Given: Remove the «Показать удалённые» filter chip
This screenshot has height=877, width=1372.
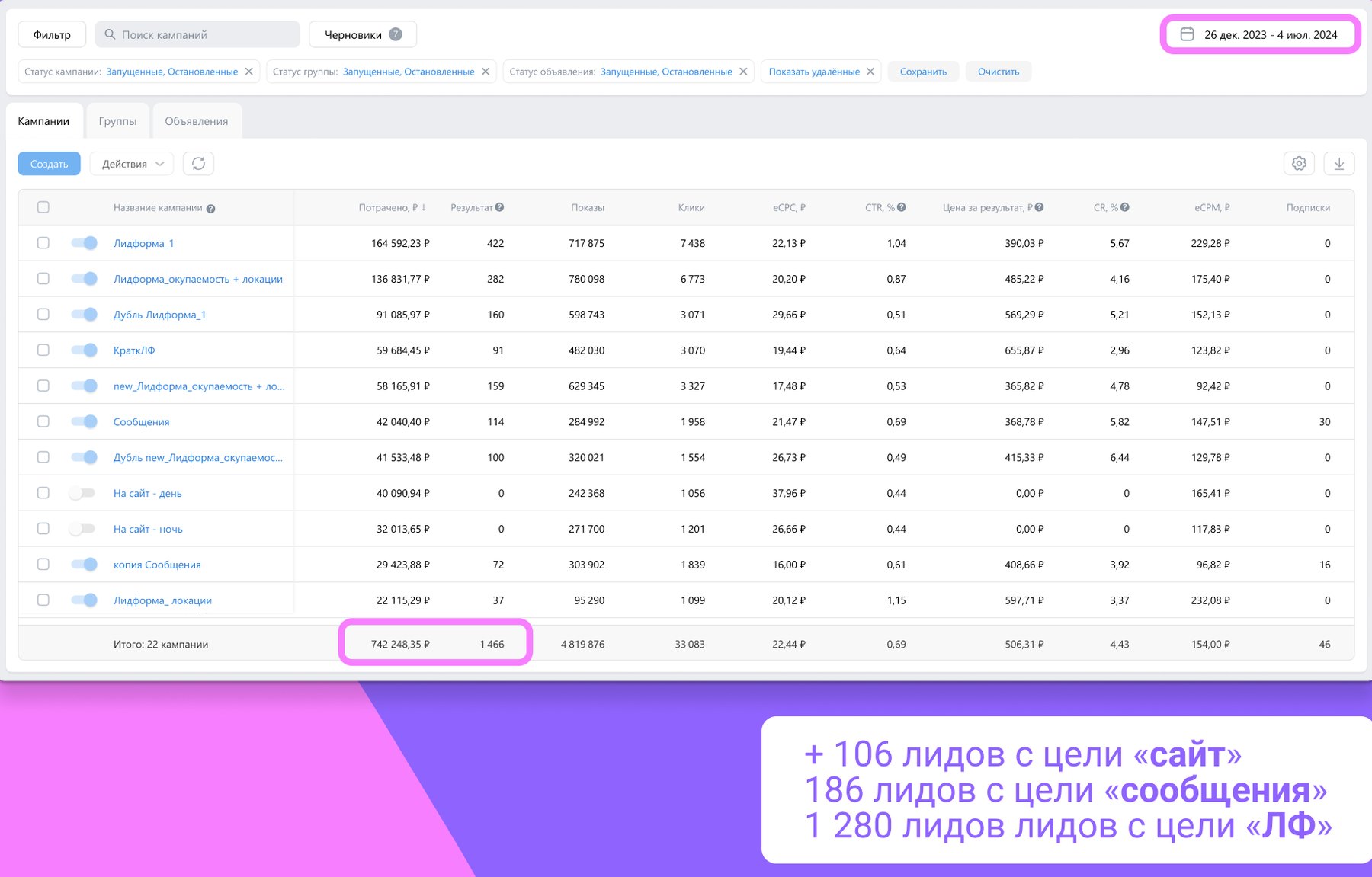Looking at the screenshot, I should pyautogui.click(x=870, y=72).
